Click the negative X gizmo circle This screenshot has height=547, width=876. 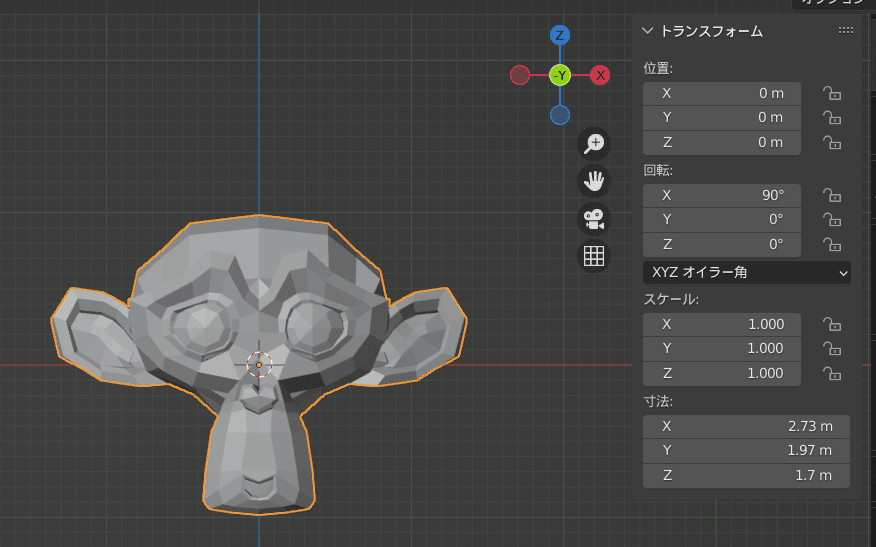(x=520, y=75)
